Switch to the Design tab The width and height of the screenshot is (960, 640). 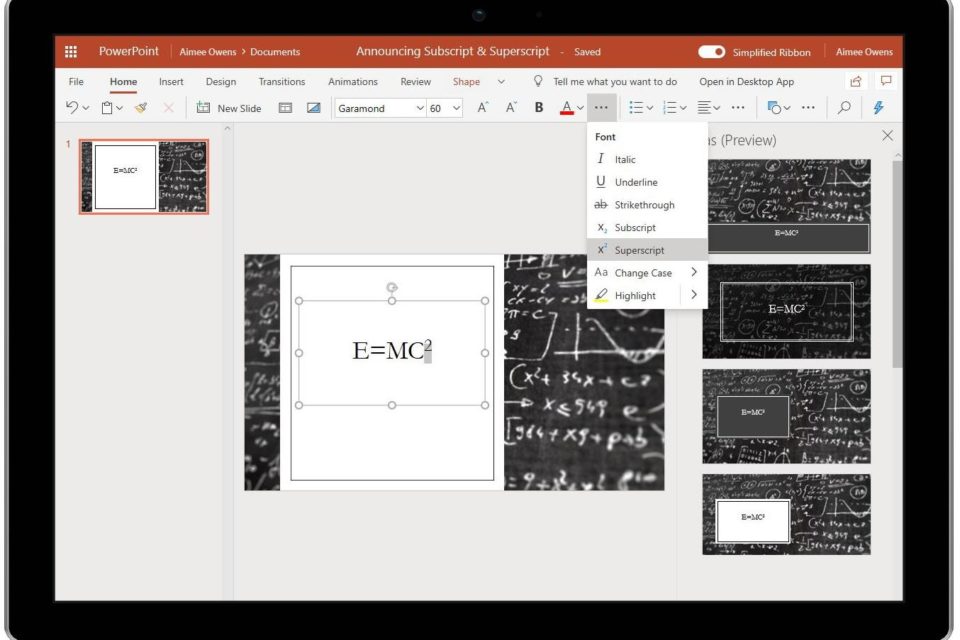click(x=221, y=81)
